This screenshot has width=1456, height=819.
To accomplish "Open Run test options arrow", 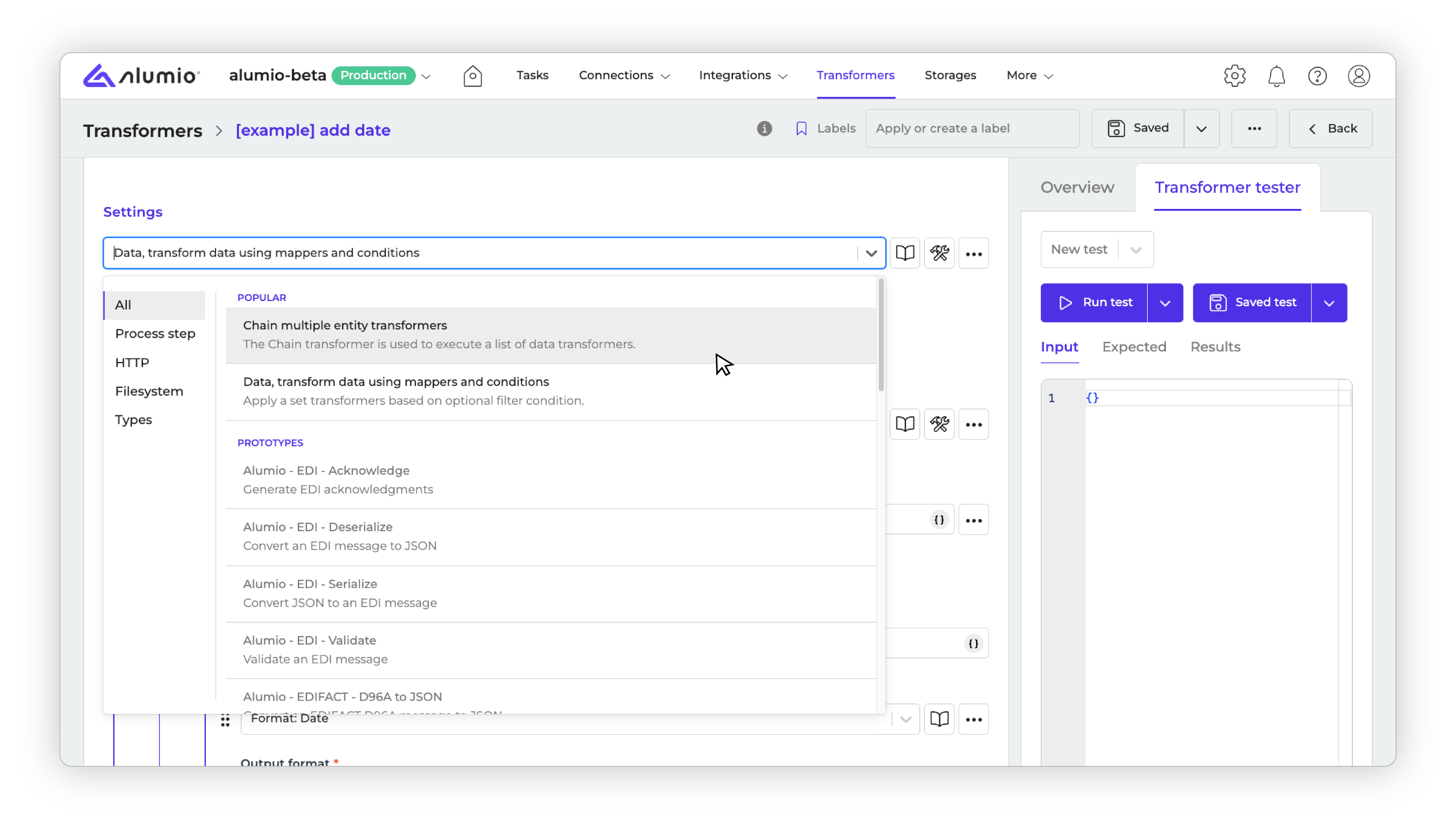I will coord(1165,303).
